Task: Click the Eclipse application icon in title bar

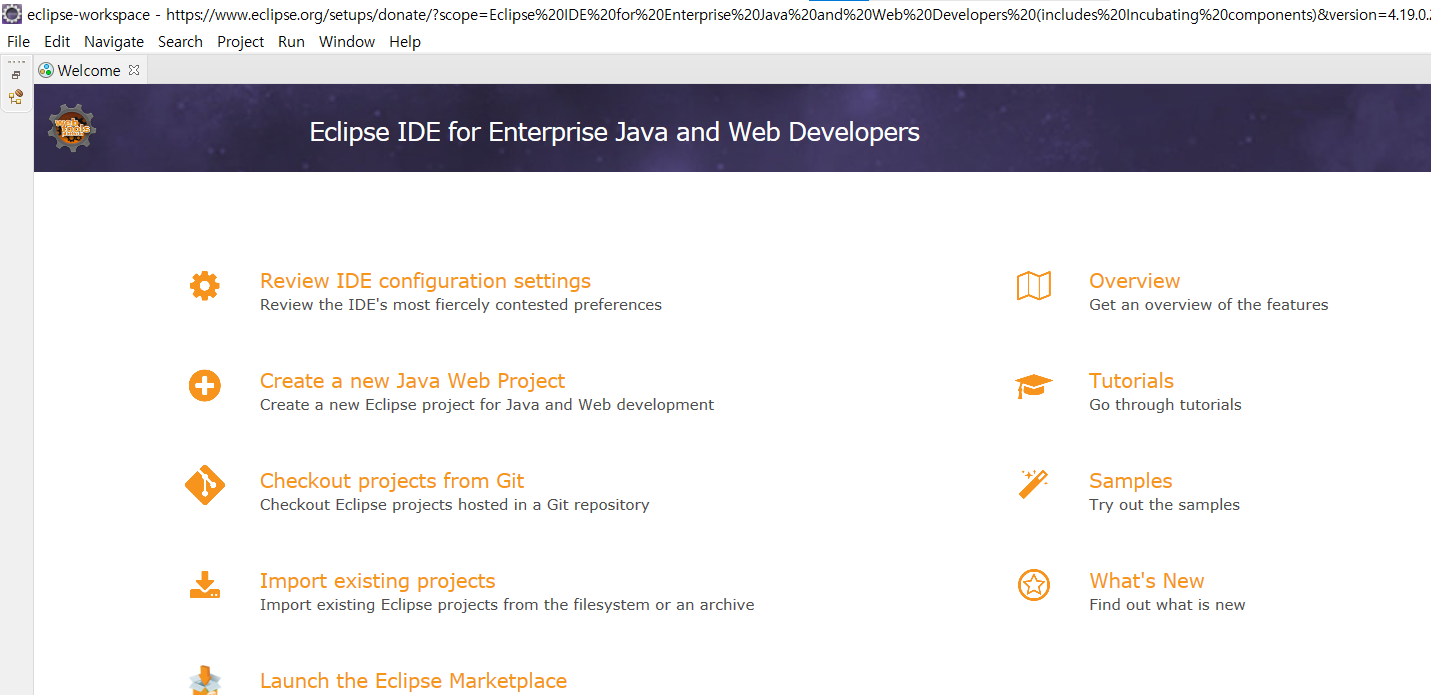Action: click(12, 15)
